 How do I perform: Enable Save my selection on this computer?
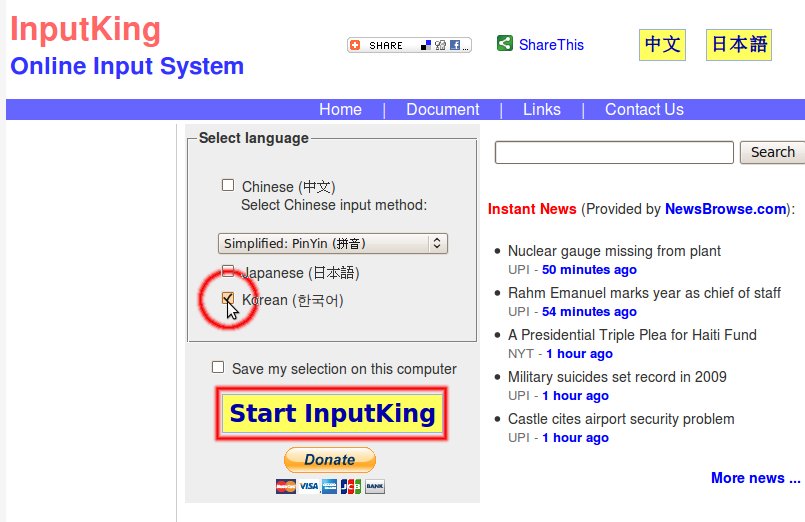[x=218, y=368]
